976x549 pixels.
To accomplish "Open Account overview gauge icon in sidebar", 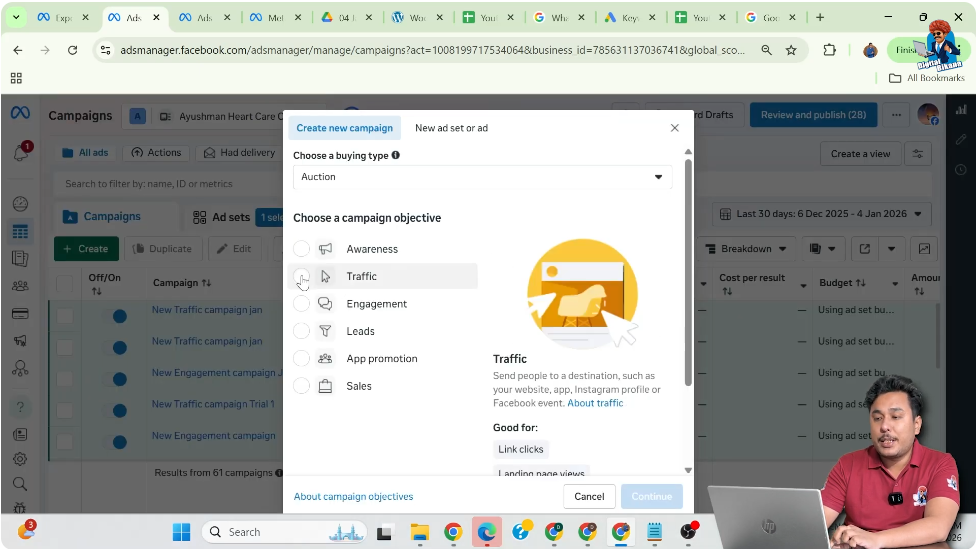I will click(20, 204).
